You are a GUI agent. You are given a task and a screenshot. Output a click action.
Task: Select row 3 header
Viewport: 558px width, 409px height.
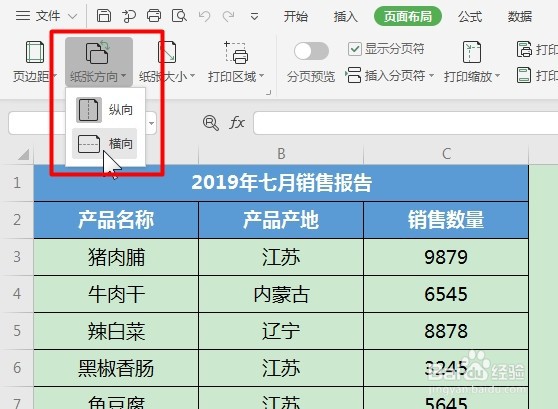pyautogui.click(x=17, y=257)
